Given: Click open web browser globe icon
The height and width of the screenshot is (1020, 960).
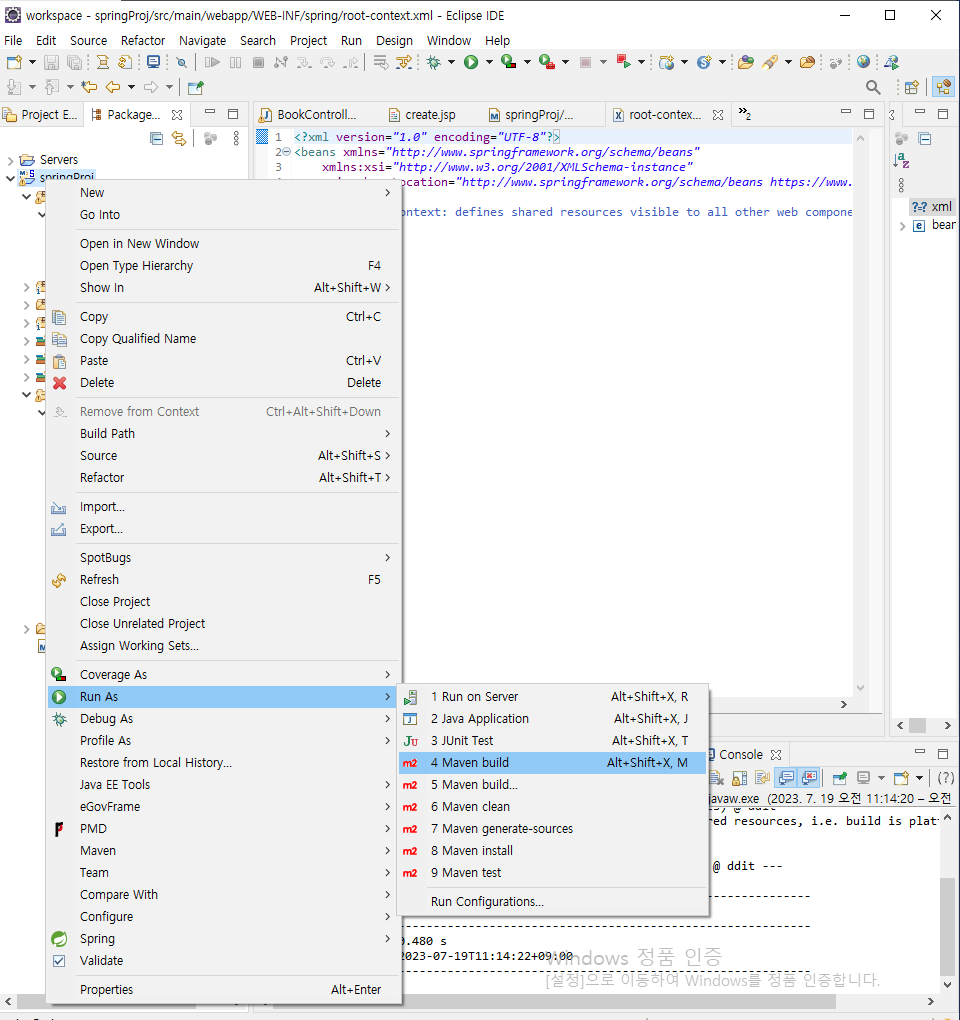Looking at the screenshot, I should (x=863, y=62).
